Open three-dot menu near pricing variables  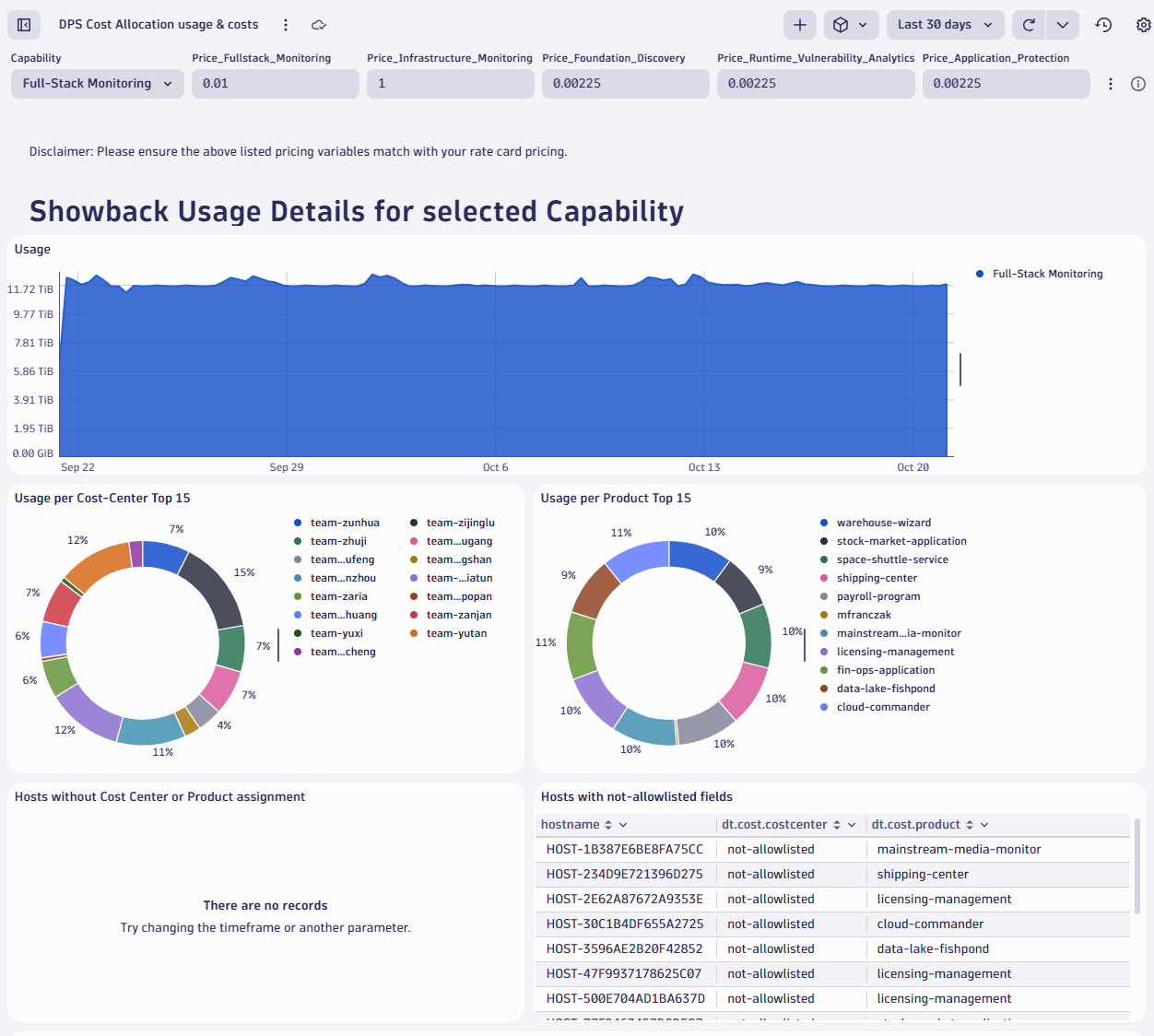[1111, 83]
